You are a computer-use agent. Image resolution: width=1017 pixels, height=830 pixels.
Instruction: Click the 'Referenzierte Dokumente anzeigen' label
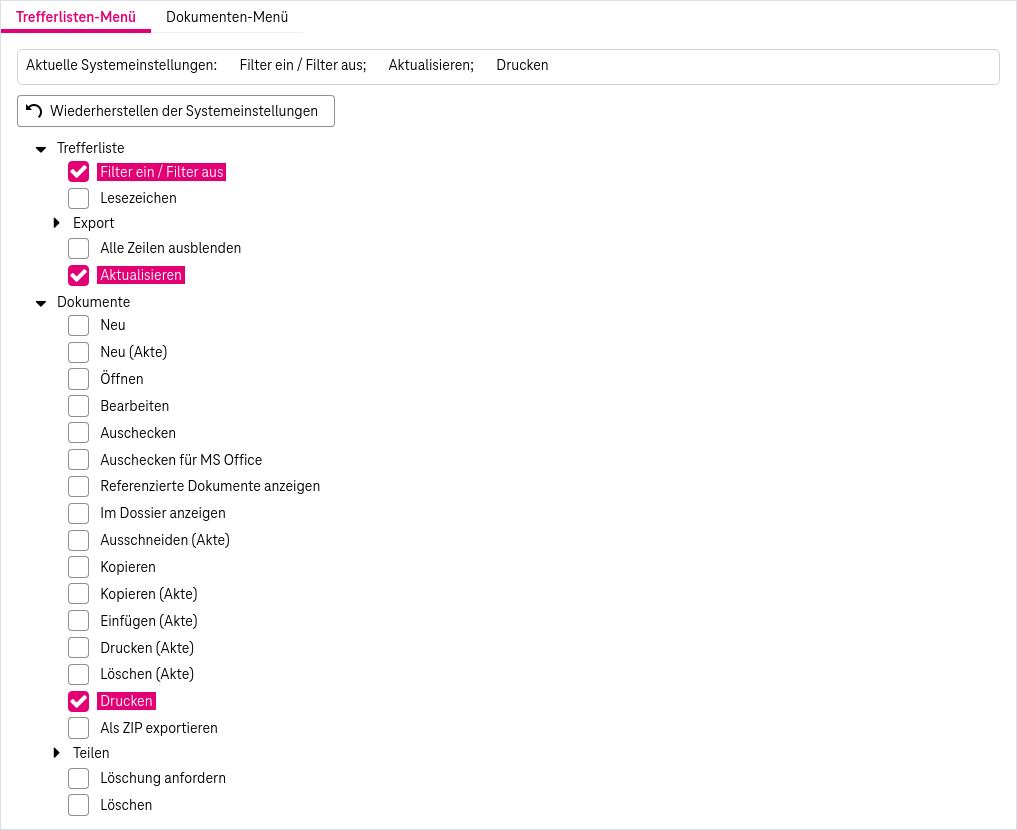(x=210, y=486)
